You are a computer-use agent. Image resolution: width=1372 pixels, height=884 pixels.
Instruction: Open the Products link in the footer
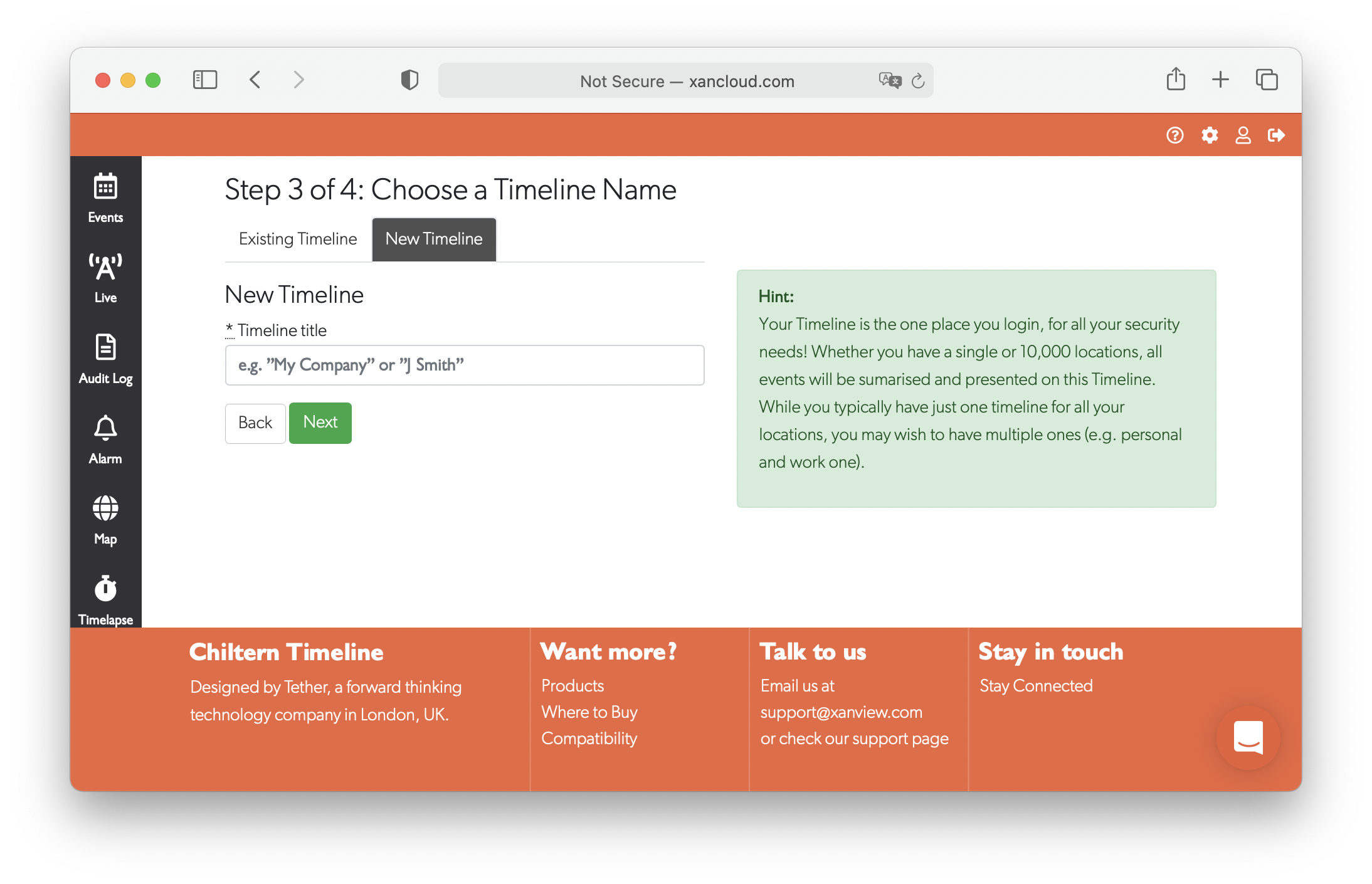click(x=572, y=685)
